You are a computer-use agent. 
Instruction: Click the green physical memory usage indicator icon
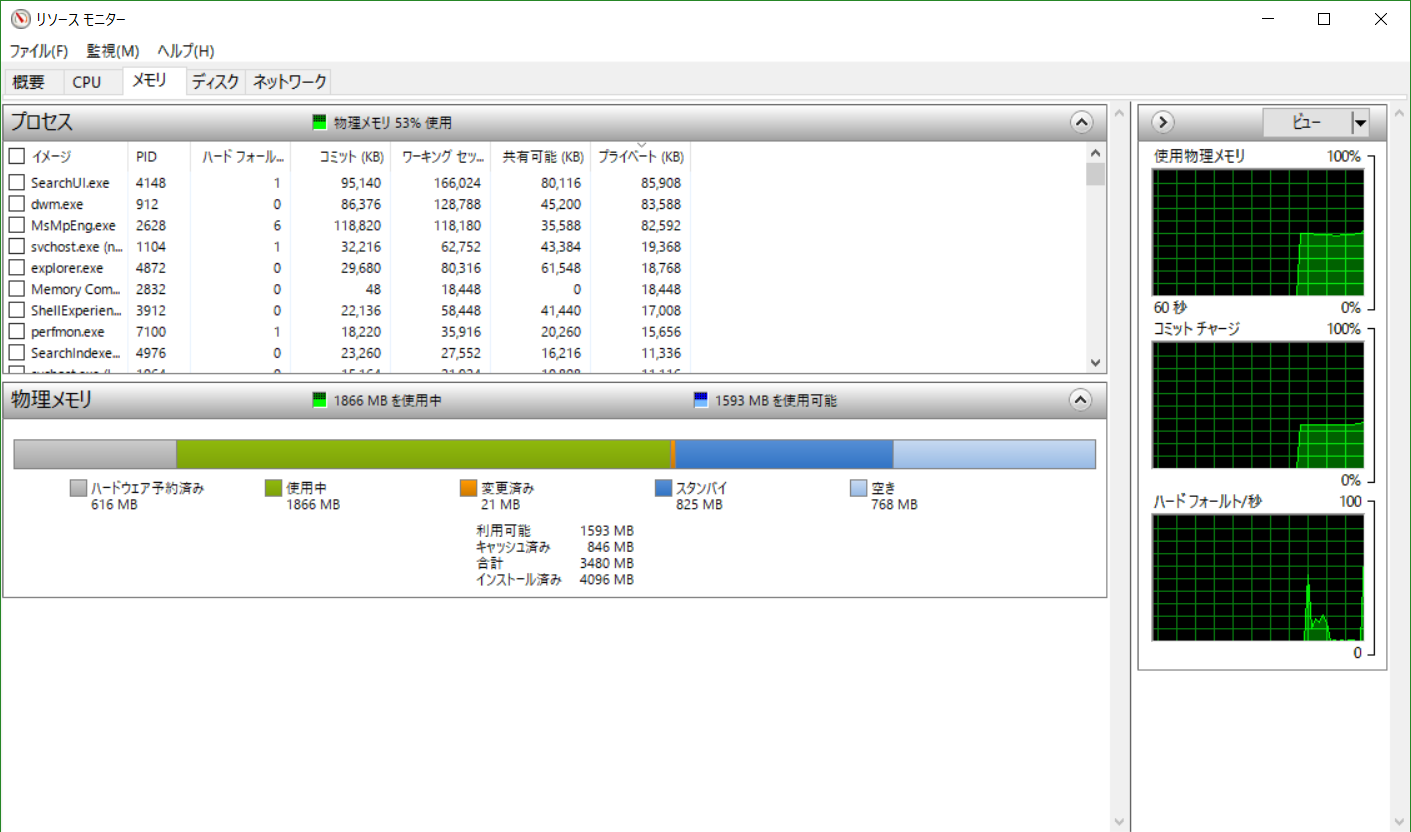320,123
